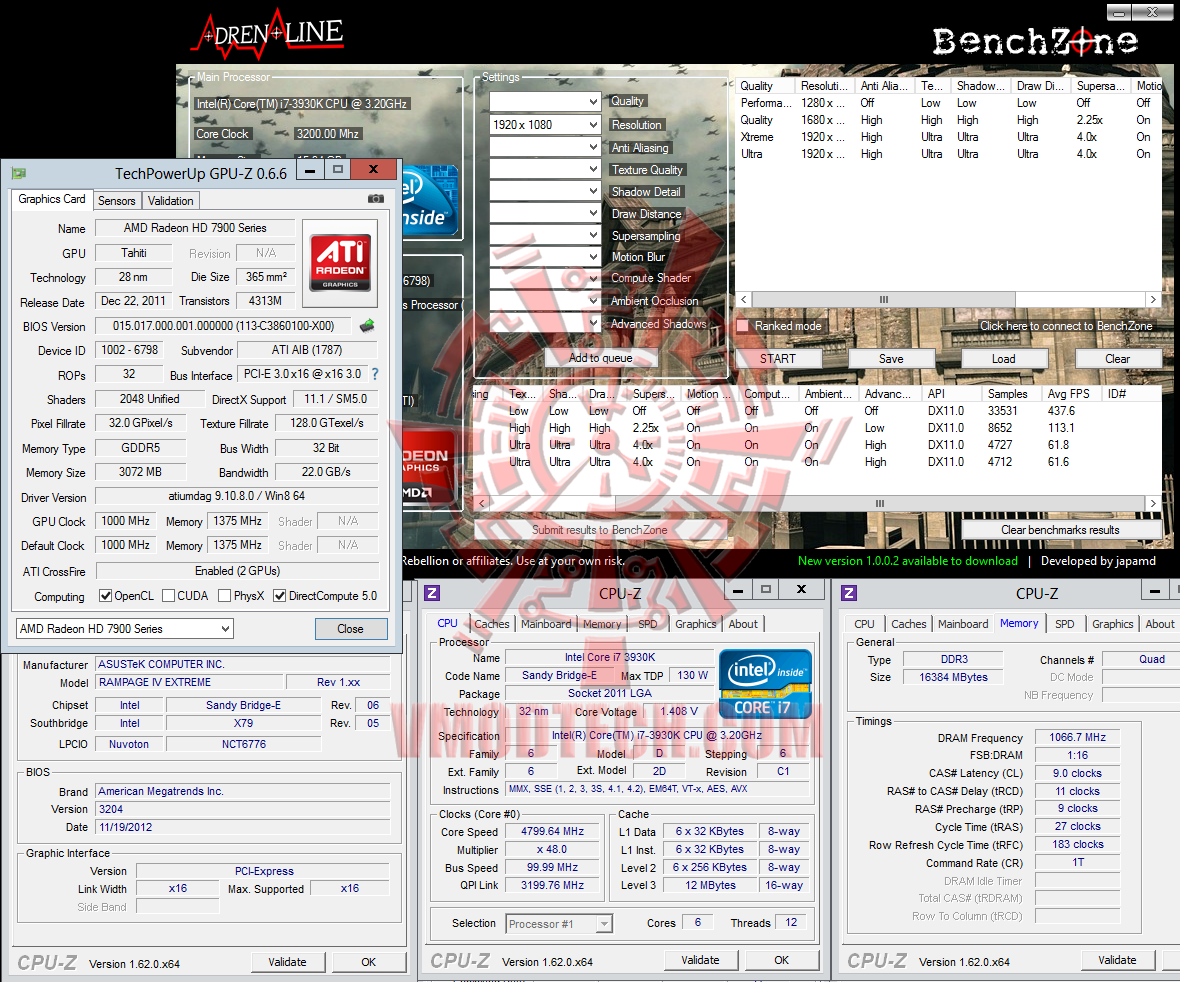Open the SPD tab in middle CPU-Z window
1180x982 pixels.
coord(648,624)
